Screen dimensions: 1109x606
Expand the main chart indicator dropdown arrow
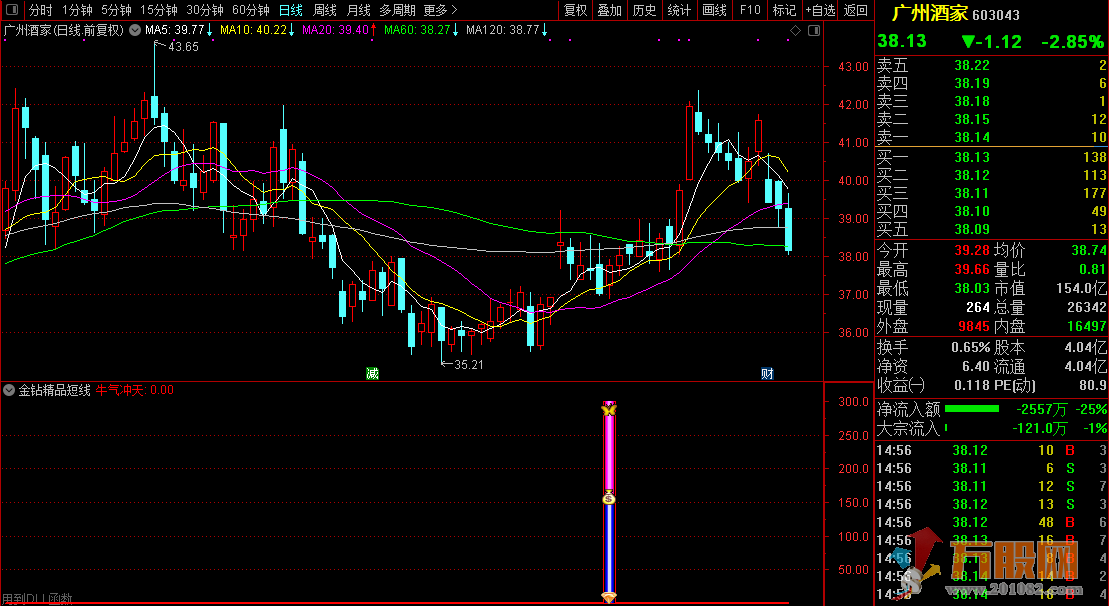[135, 30]
